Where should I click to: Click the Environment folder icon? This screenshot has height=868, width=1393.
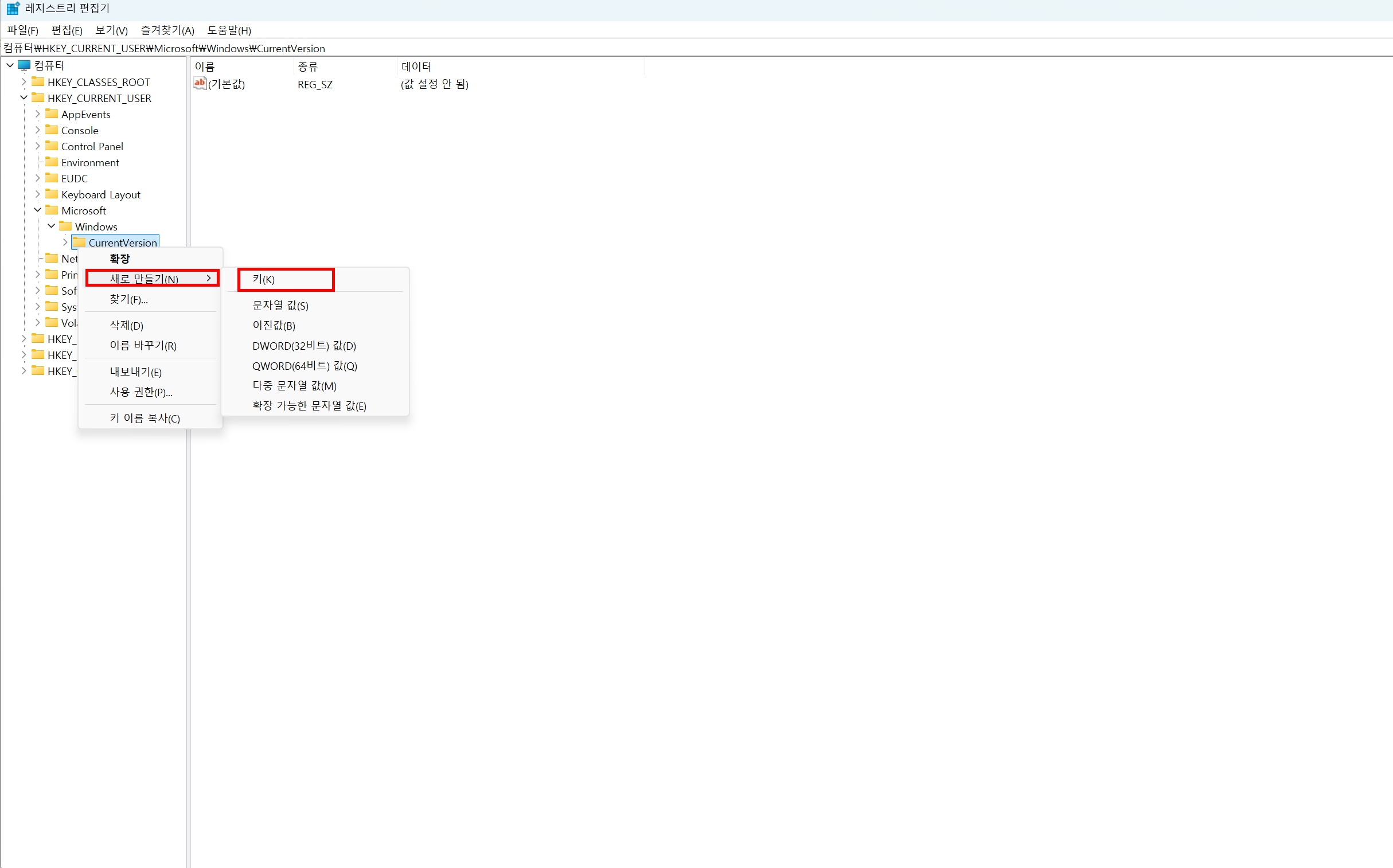pos(52,162)
